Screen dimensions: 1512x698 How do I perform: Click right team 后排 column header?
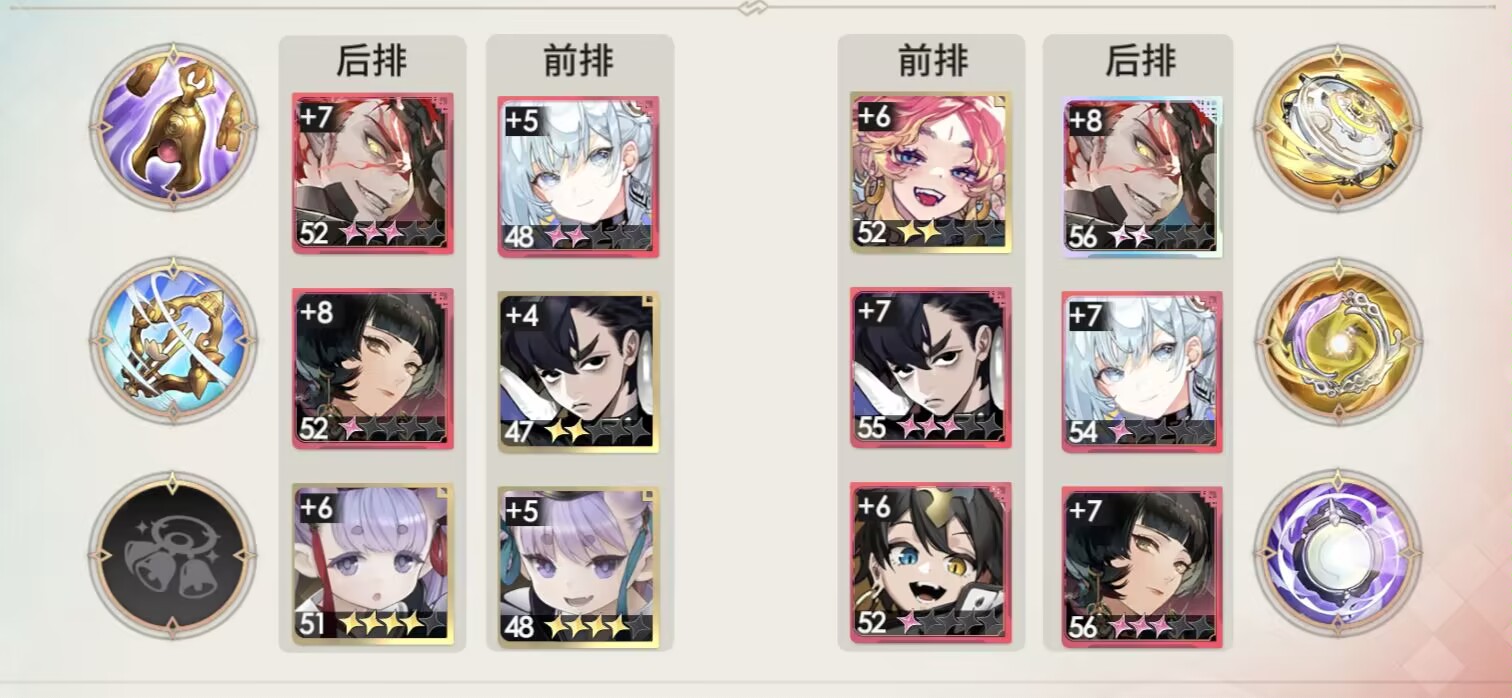[x=1139, y=62]
